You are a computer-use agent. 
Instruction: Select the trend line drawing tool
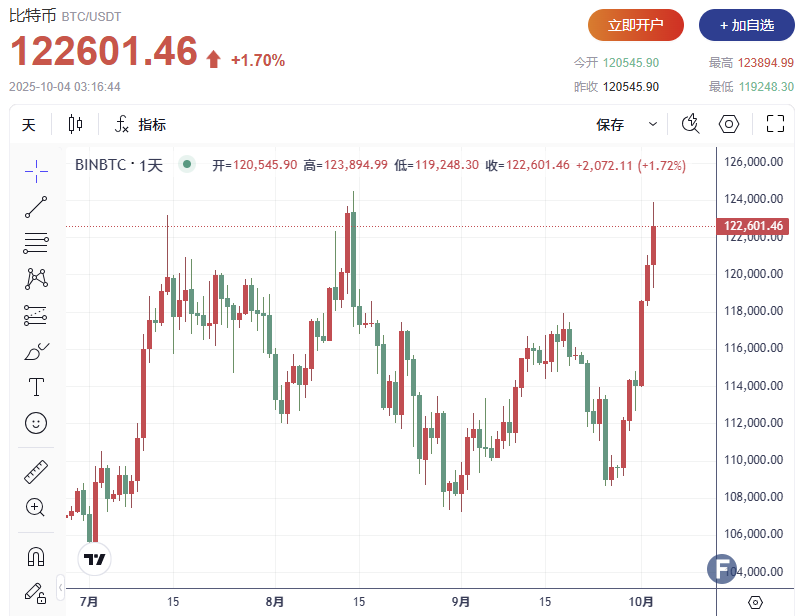[36, 207]
